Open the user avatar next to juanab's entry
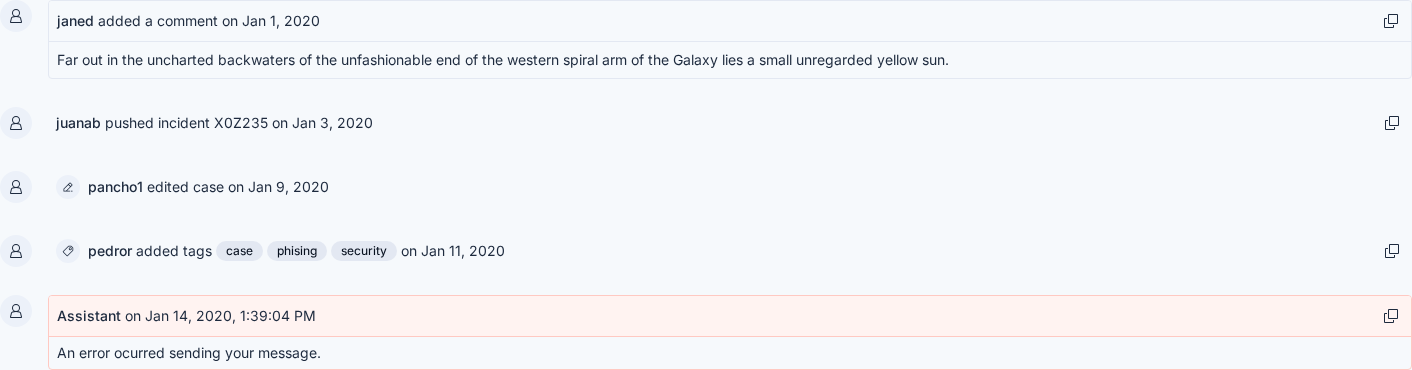 [x=16, y=123]
